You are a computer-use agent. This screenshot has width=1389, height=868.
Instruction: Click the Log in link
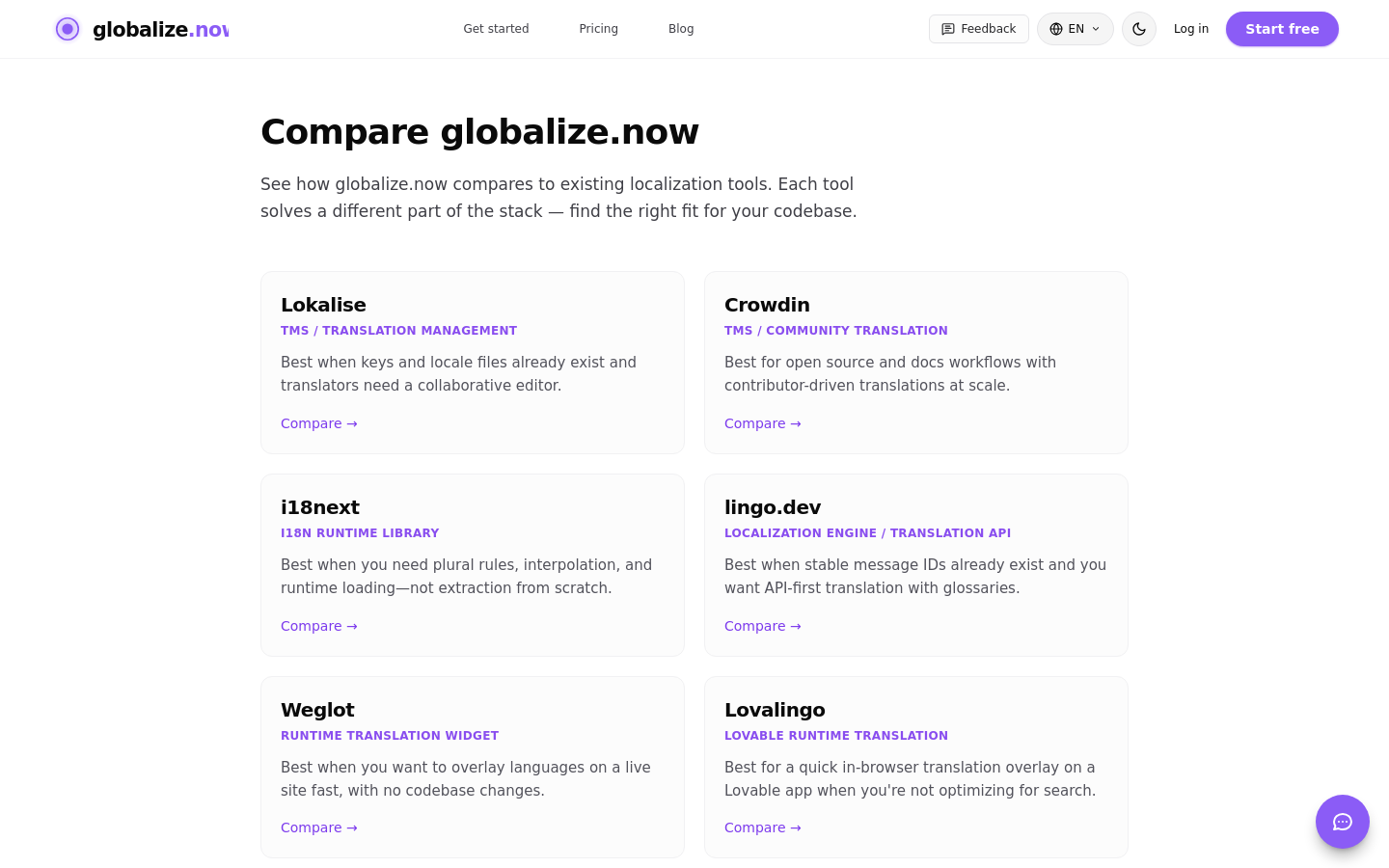1191,29
